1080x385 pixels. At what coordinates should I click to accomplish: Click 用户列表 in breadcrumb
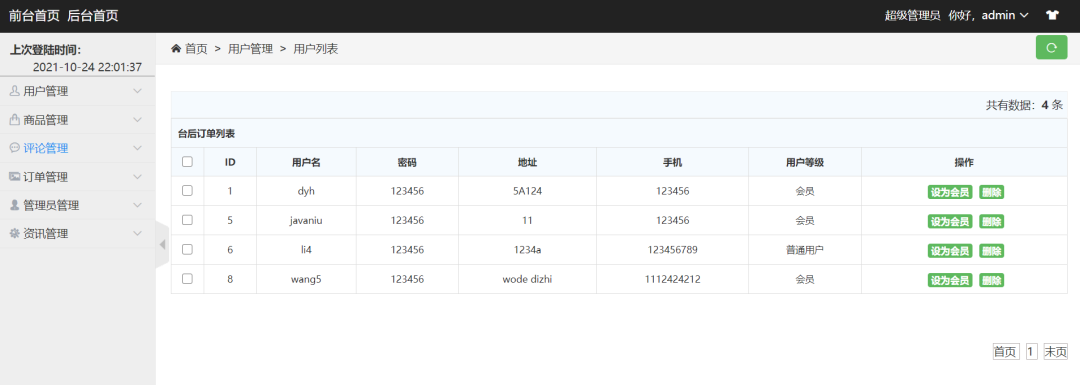coord(316,49)
